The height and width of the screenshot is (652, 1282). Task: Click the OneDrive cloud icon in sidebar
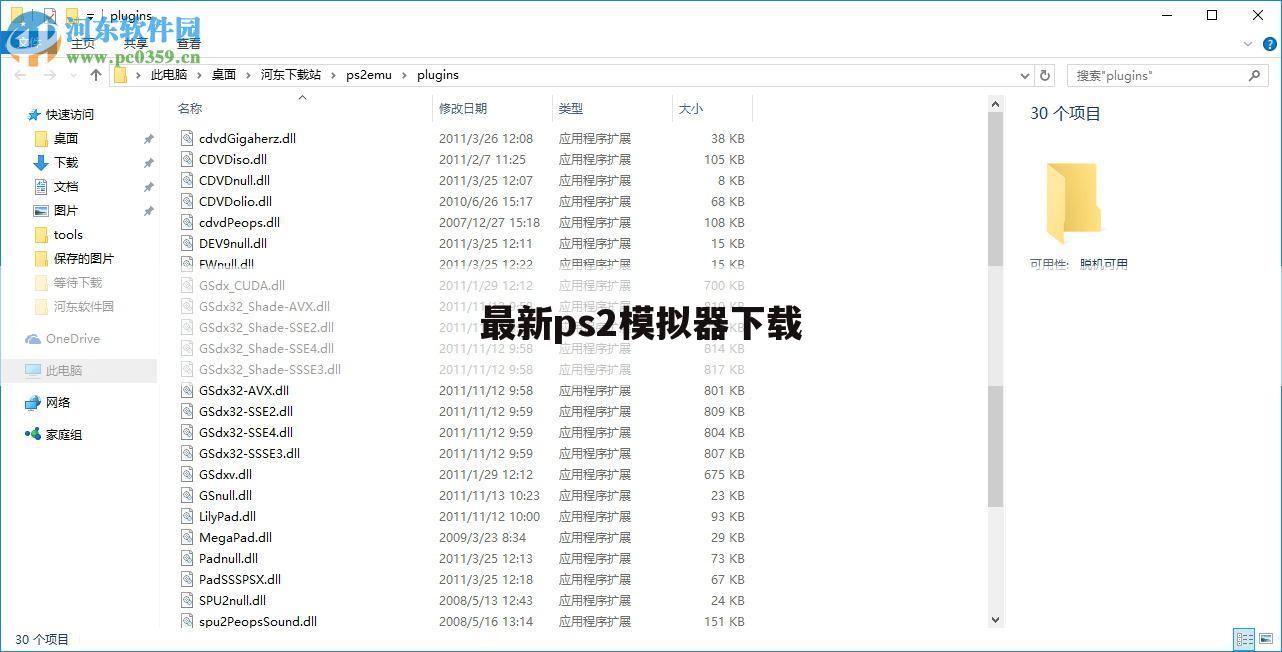33,339
